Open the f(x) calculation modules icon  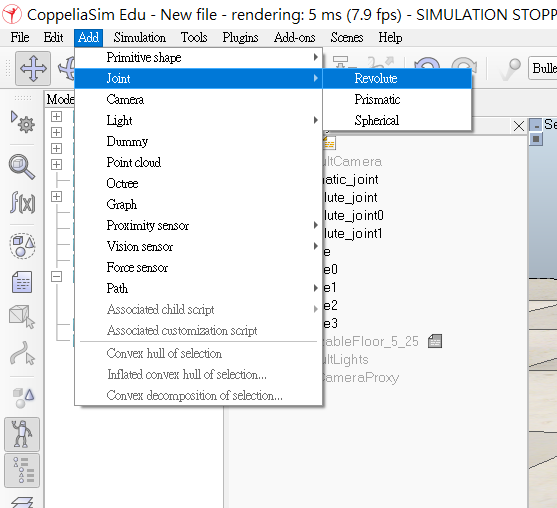[x=22, y=202]
